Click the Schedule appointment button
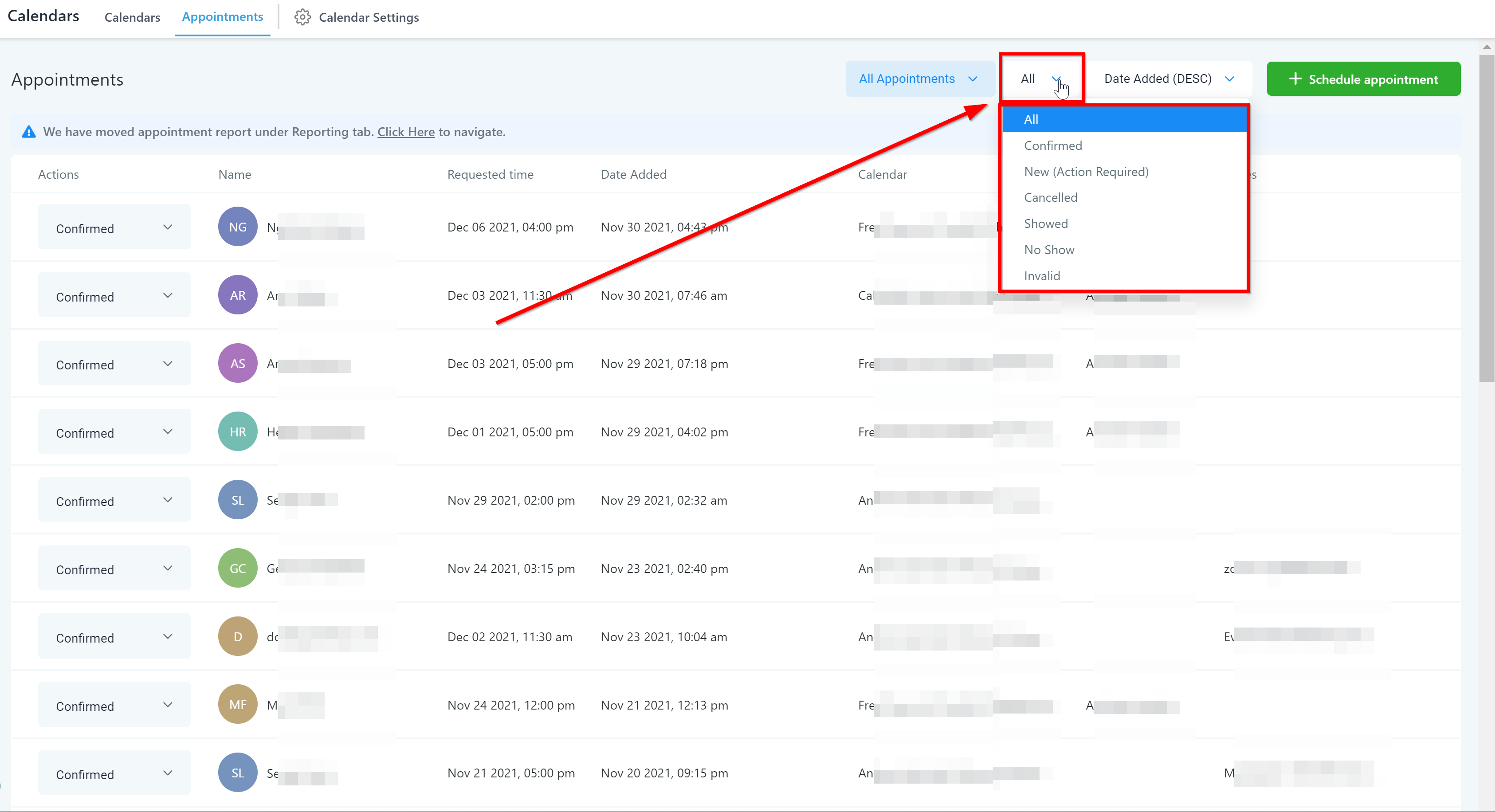 pos(1363,79)
